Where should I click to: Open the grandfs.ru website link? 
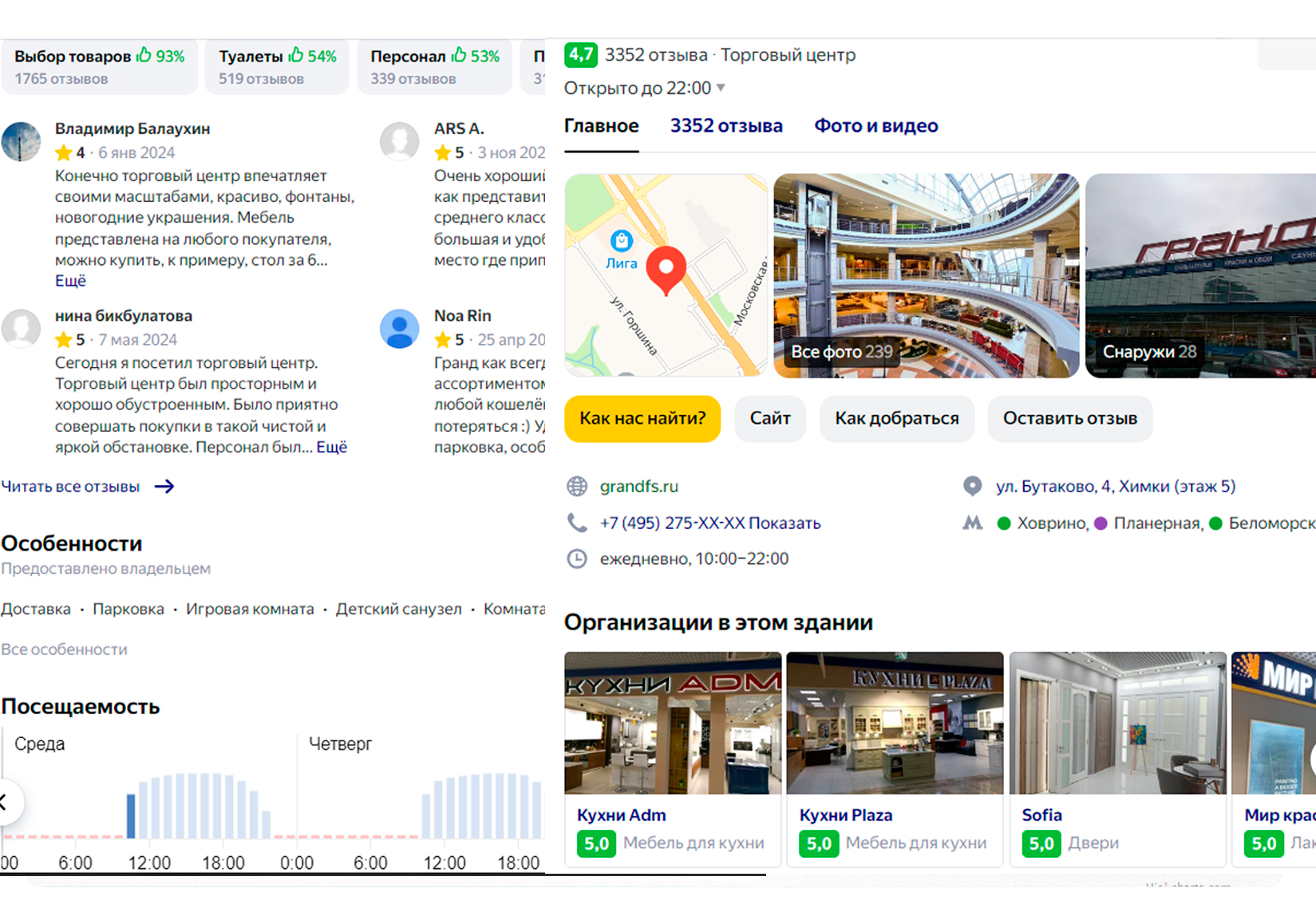click(x=639, y=486)
